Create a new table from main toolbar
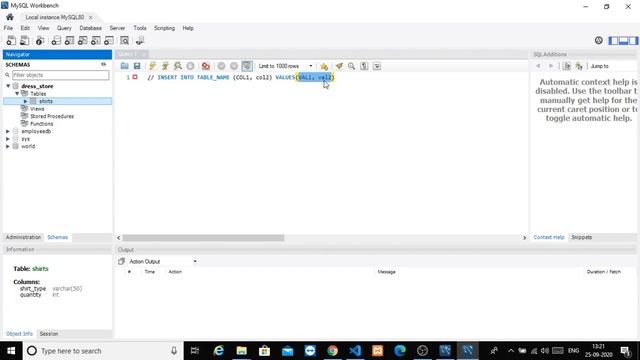The image size is (640, 360). click(69, 40)
